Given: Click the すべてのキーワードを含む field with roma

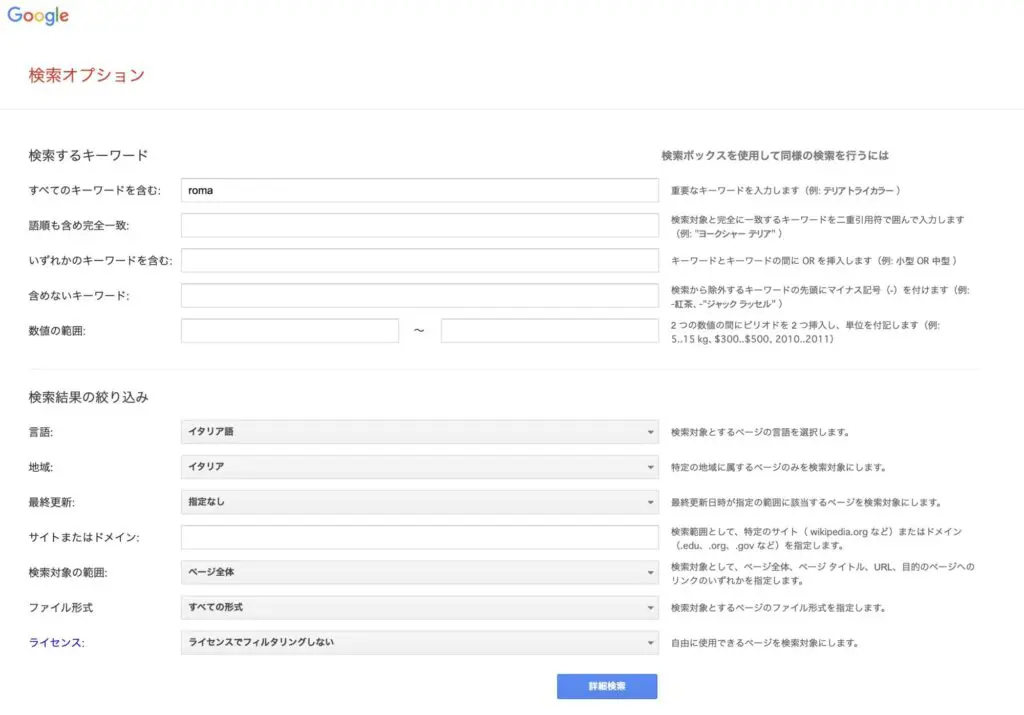Looking at the screenshot, I should (419, 190).
